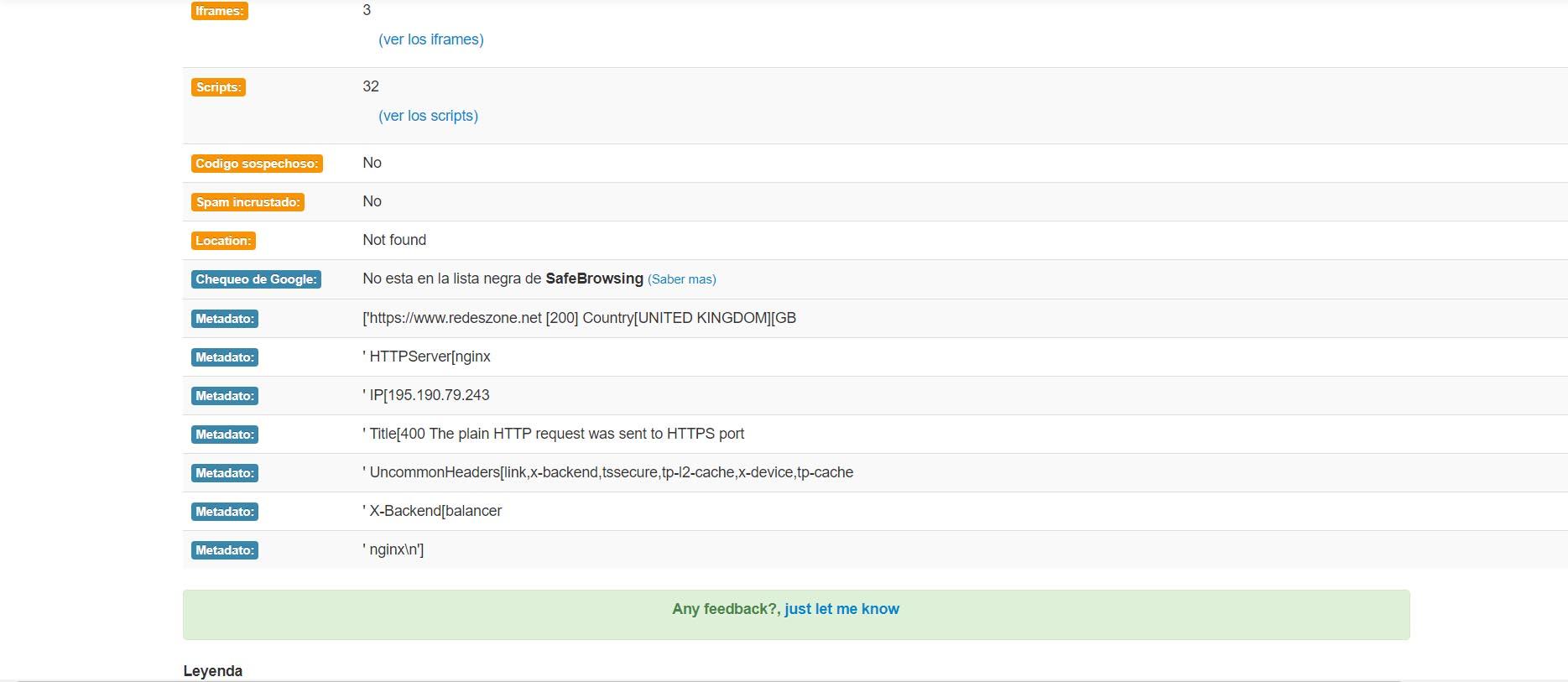The height and width of the screenshot is (682, 1568).
Task: Click the orange Location label badge
Action: point(223,241)
